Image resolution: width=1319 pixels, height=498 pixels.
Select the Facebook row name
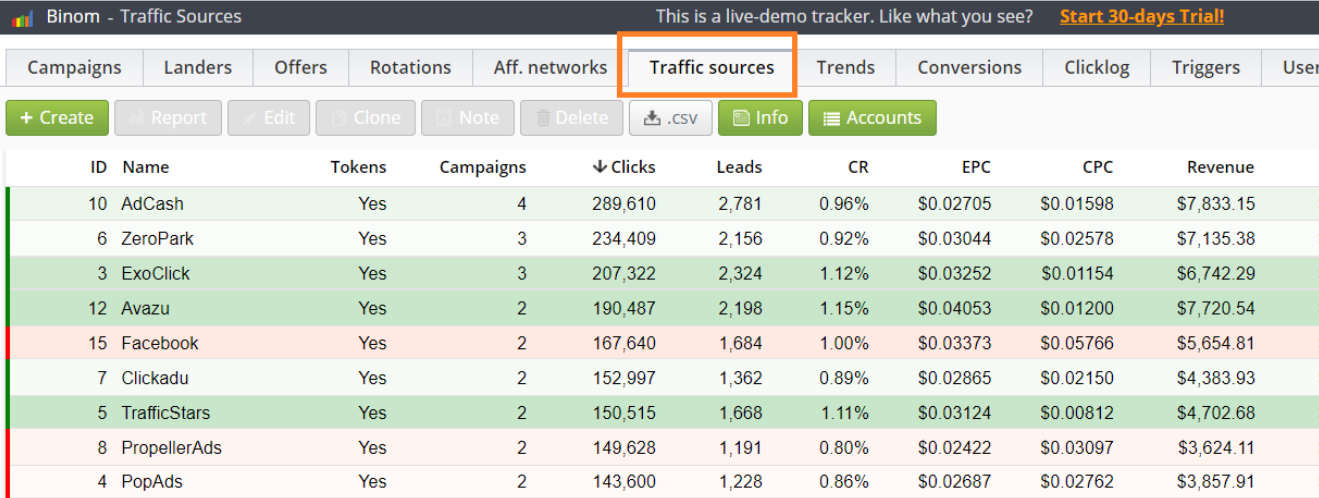(x=160, y=343)
